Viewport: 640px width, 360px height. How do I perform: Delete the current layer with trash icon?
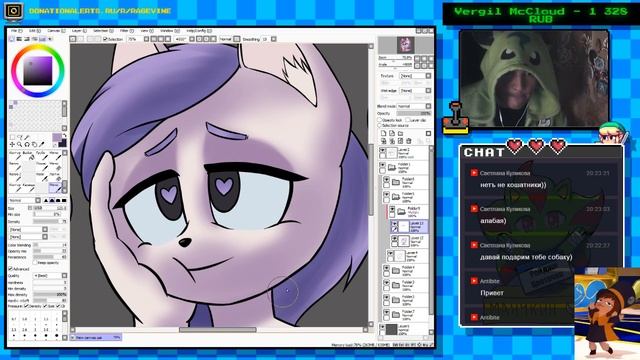[409, 141]
